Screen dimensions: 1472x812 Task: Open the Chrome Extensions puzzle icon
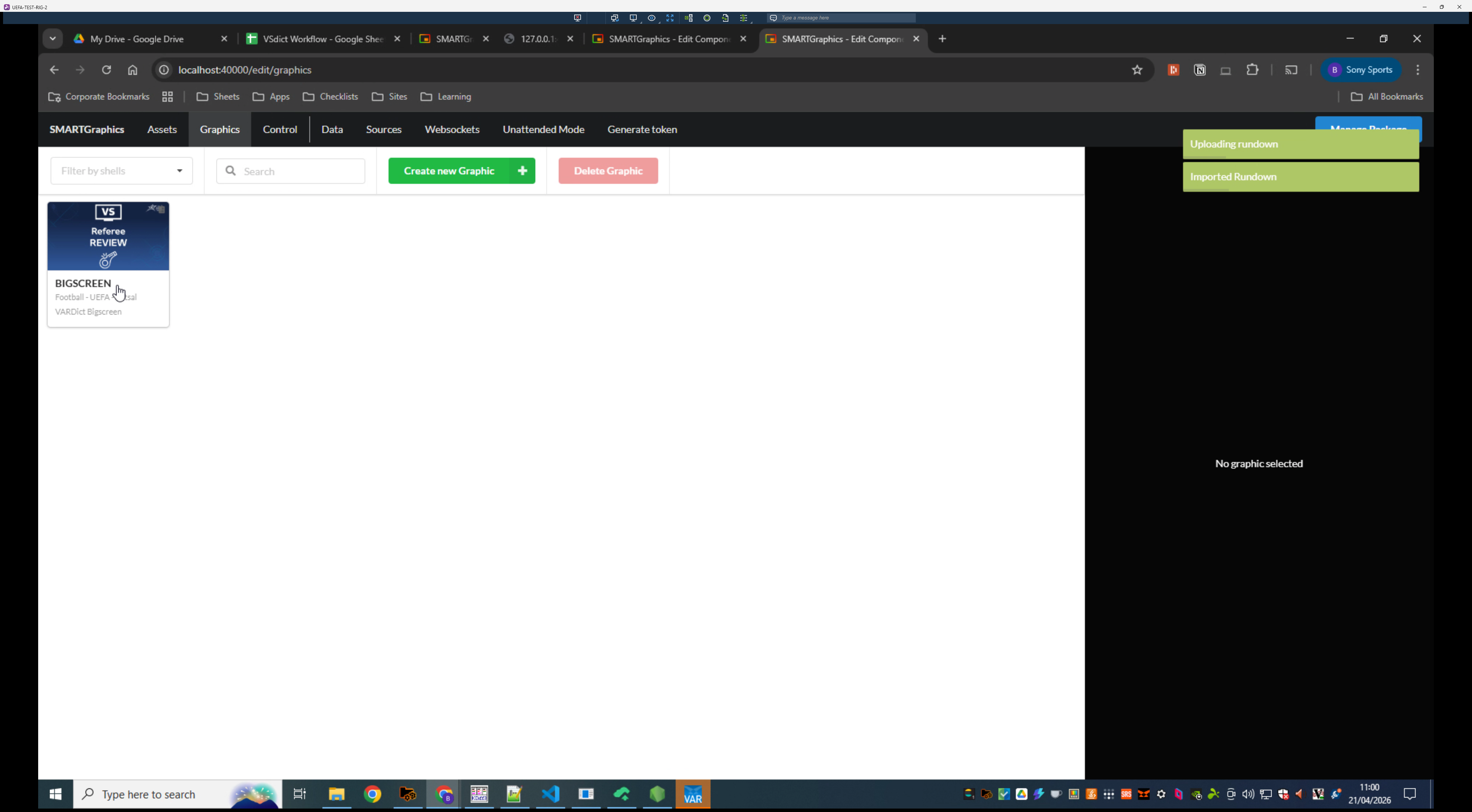(x=1252, y=70)
